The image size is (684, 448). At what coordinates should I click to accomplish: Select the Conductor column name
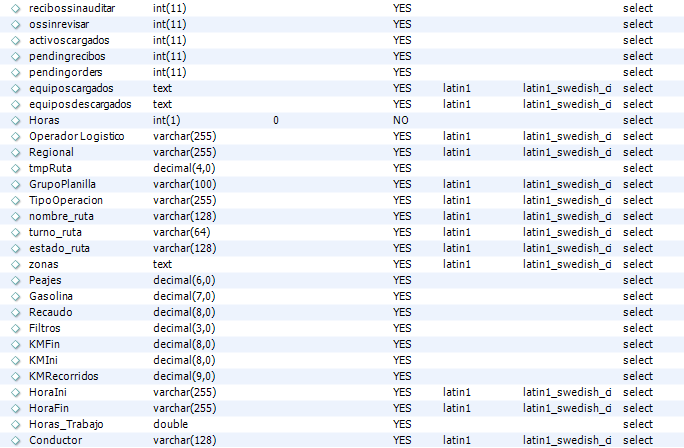tap(55, 440)
